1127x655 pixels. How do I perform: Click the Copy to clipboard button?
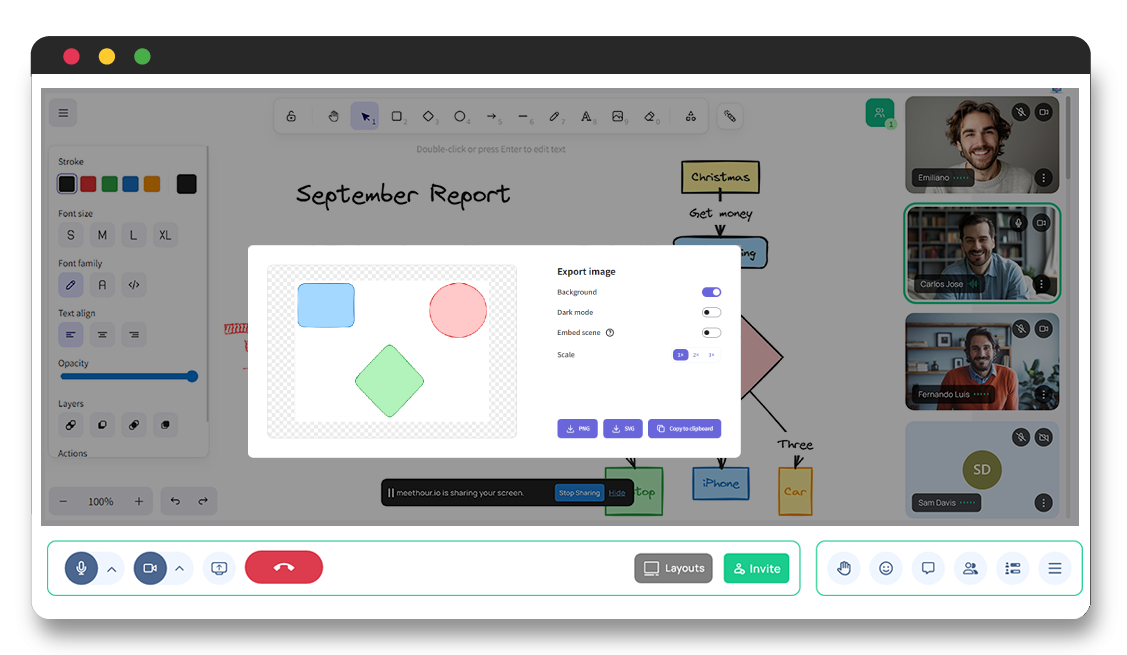[x=684, y=428]
